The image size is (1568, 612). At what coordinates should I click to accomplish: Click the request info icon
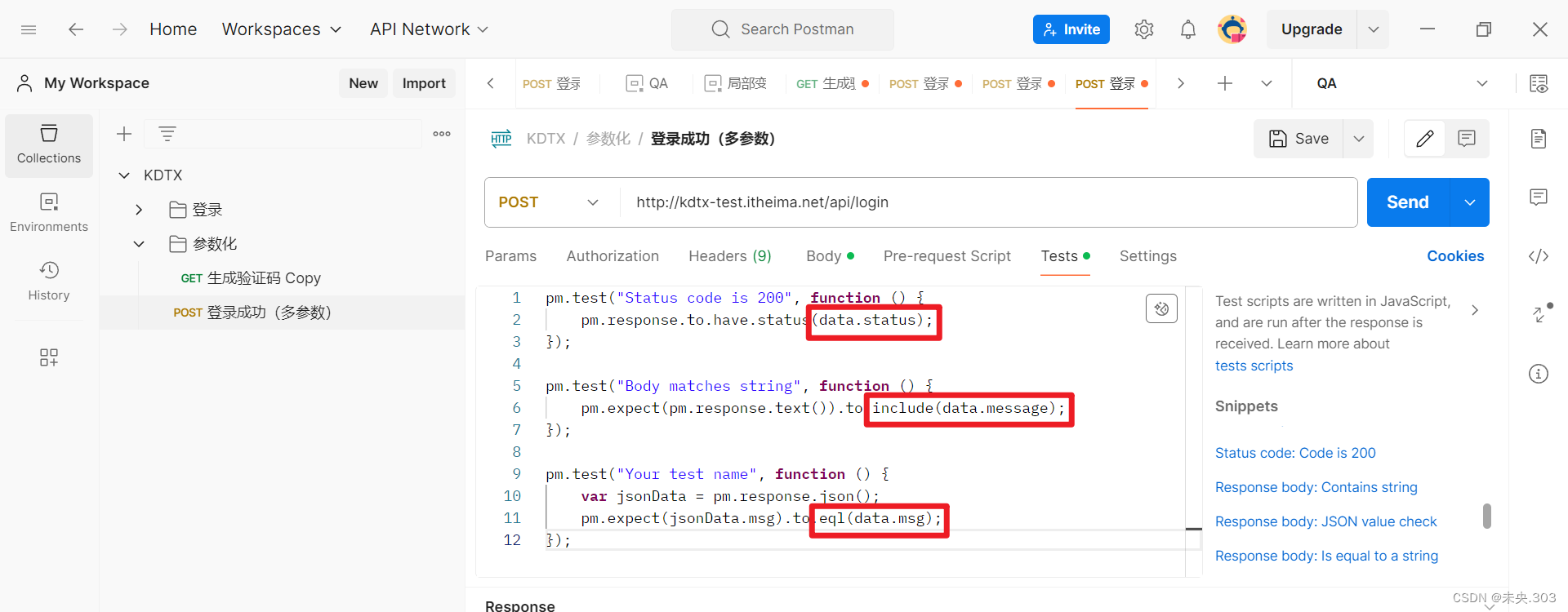click(1539, 374)
